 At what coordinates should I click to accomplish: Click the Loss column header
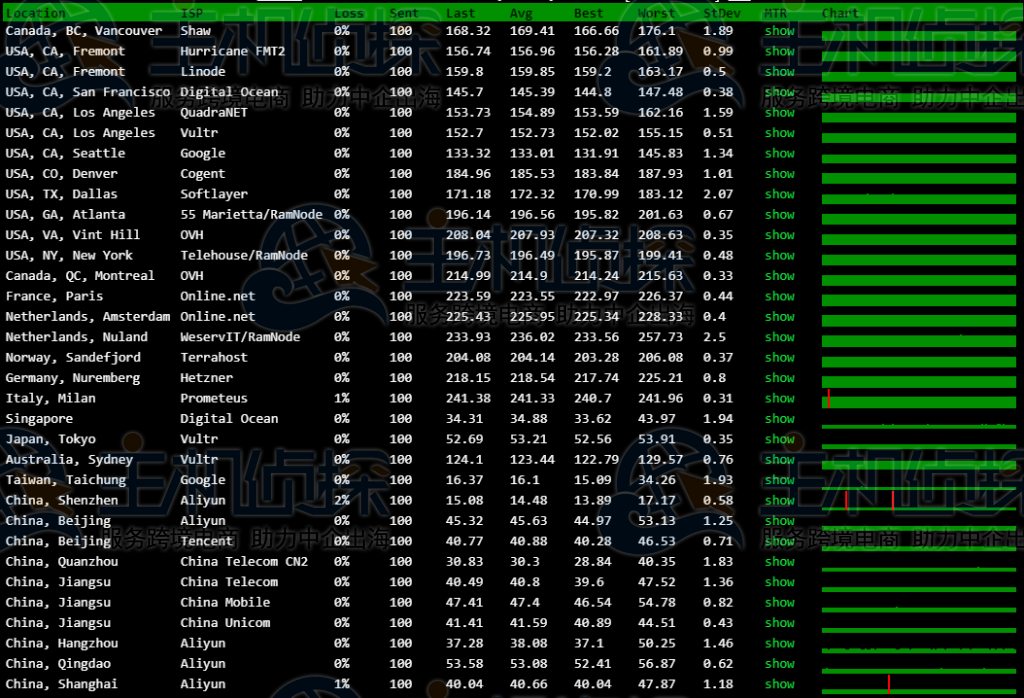tap(349, 13)
